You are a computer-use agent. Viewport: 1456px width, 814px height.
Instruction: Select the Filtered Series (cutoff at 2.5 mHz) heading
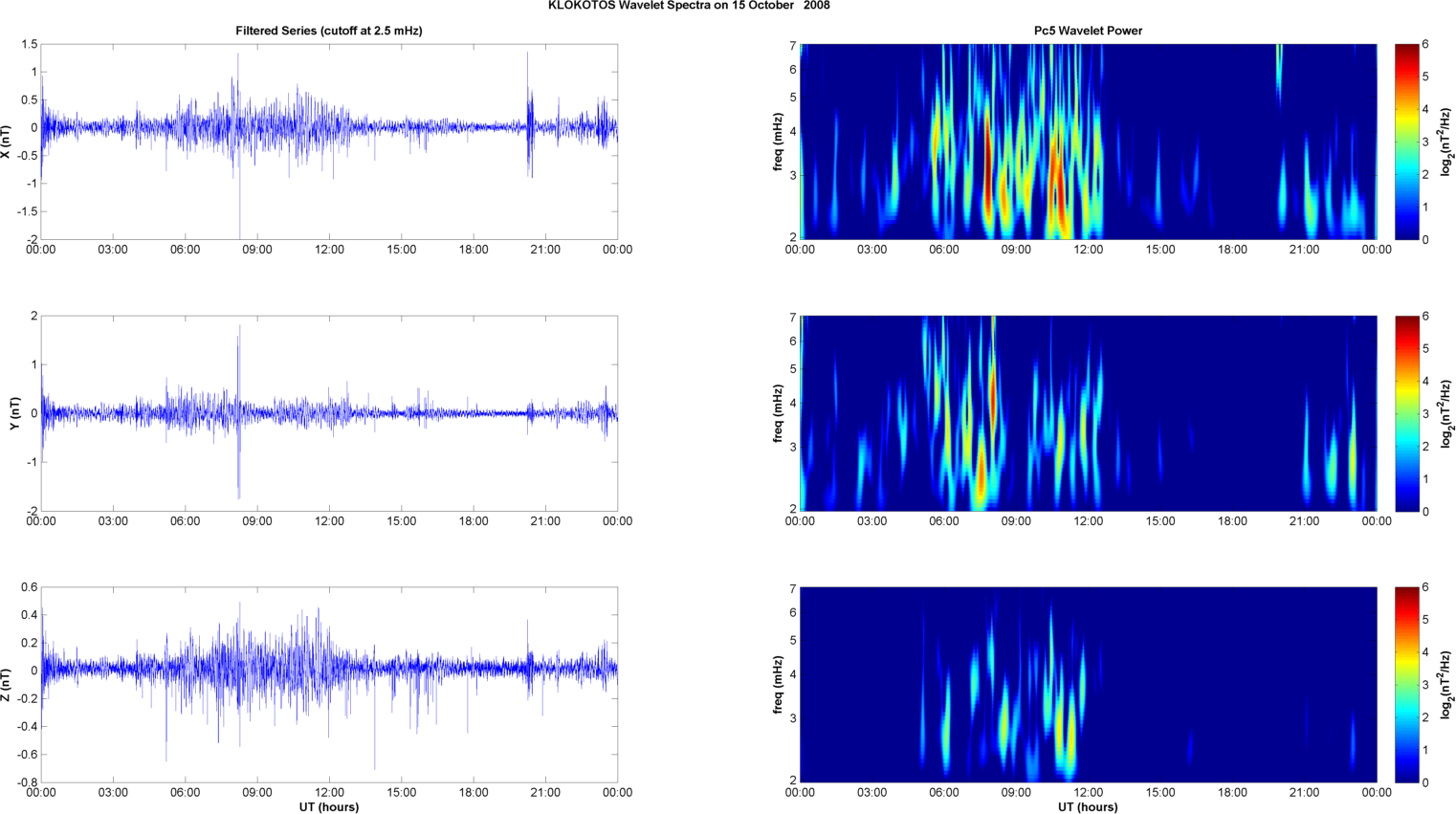[x=329, y=31]
